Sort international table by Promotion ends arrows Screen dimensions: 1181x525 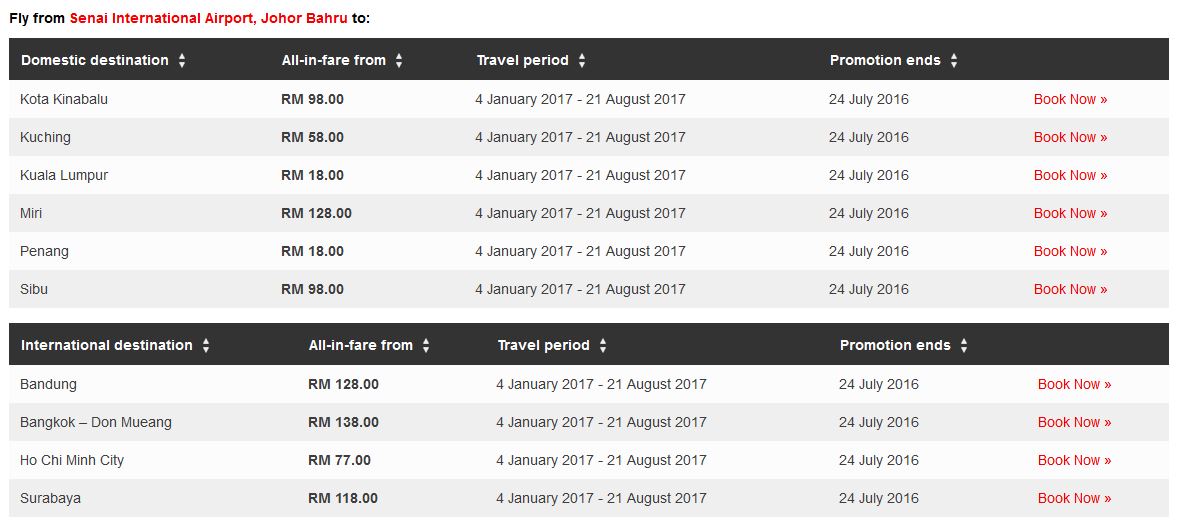pyautogui.click(x=963, y=346)
